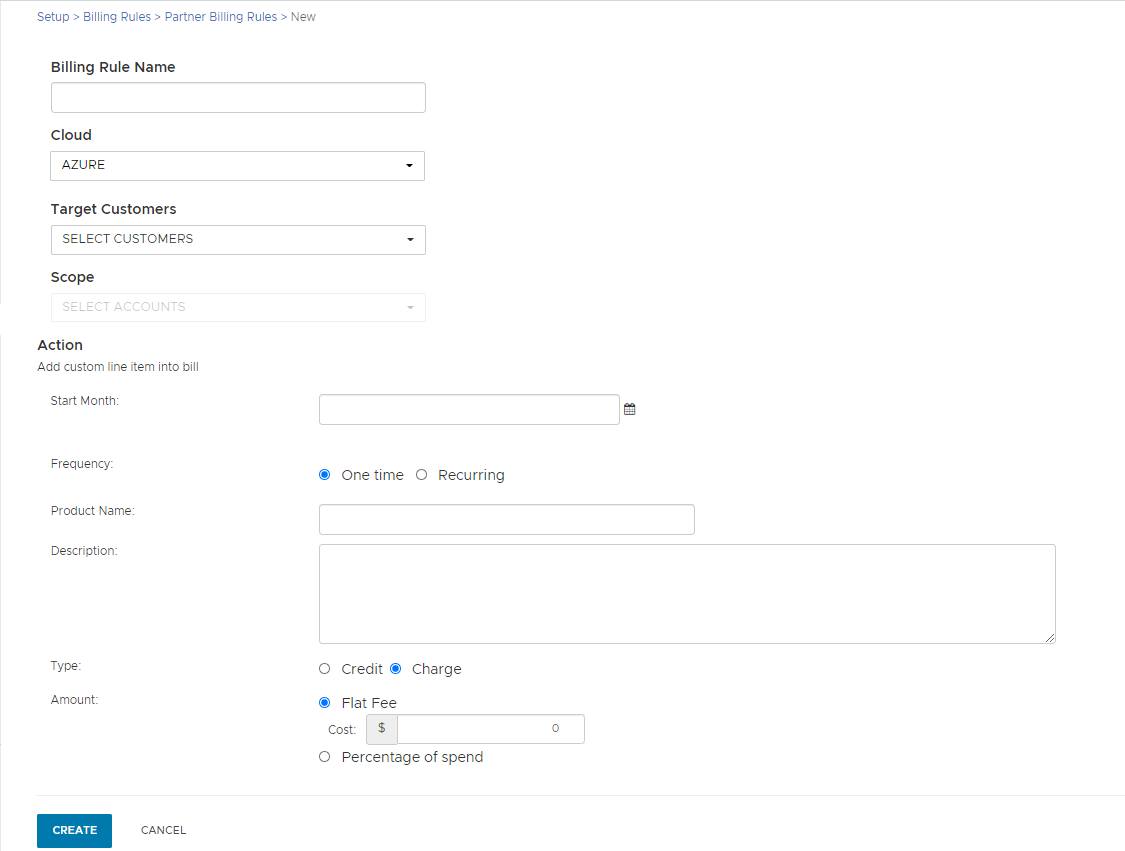Open the Scope accounts dropdown
This screenshot has height=851, width=1125.
(x=237, y=307)
